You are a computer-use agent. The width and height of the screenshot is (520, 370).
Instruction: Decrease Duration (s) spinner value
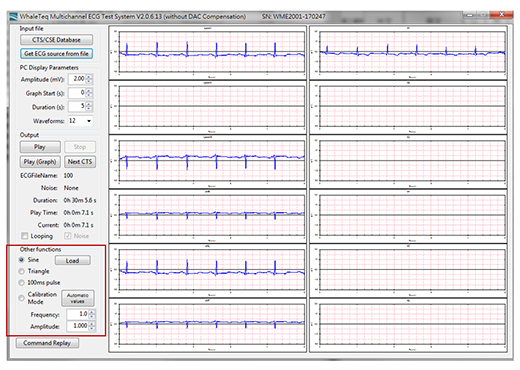click(89, 109)
